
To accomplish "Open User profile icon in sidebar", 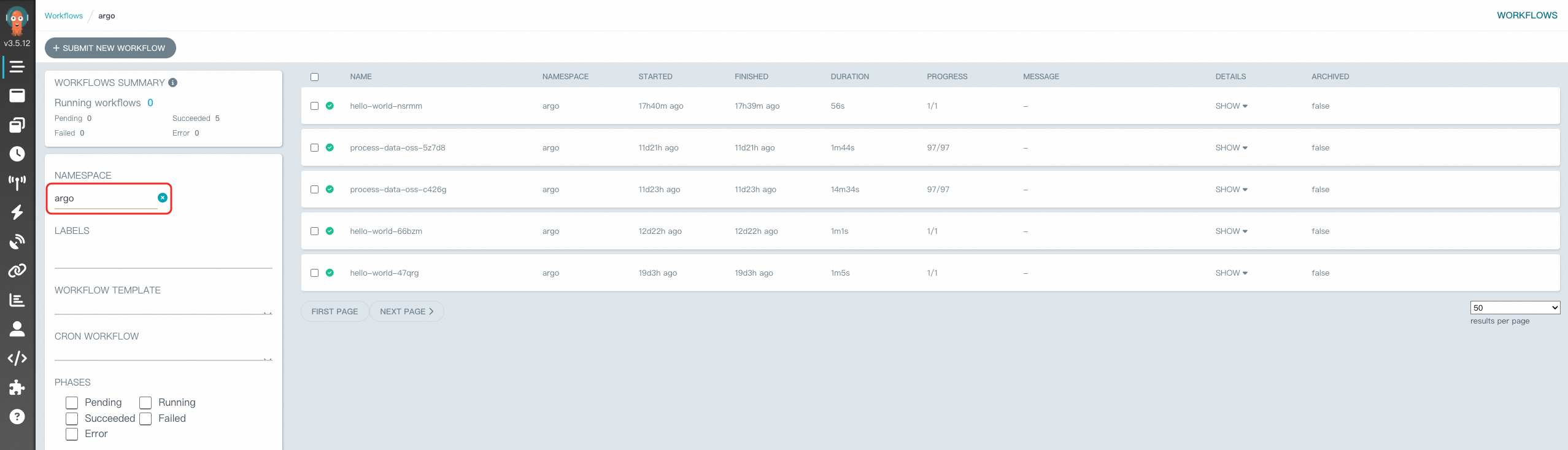I will (17, 329).
